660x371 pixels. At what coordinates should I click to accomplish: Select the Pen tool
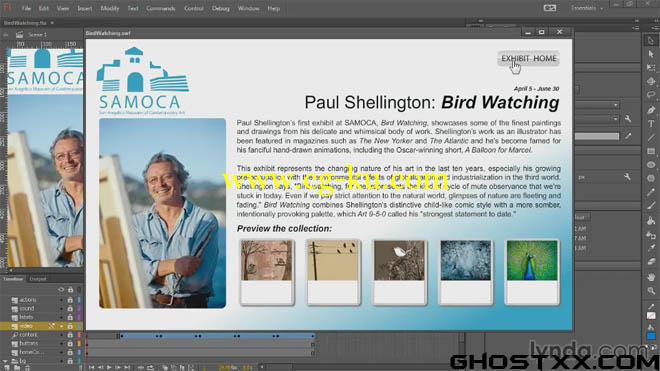pyautogui.click(x=651, y=109)
